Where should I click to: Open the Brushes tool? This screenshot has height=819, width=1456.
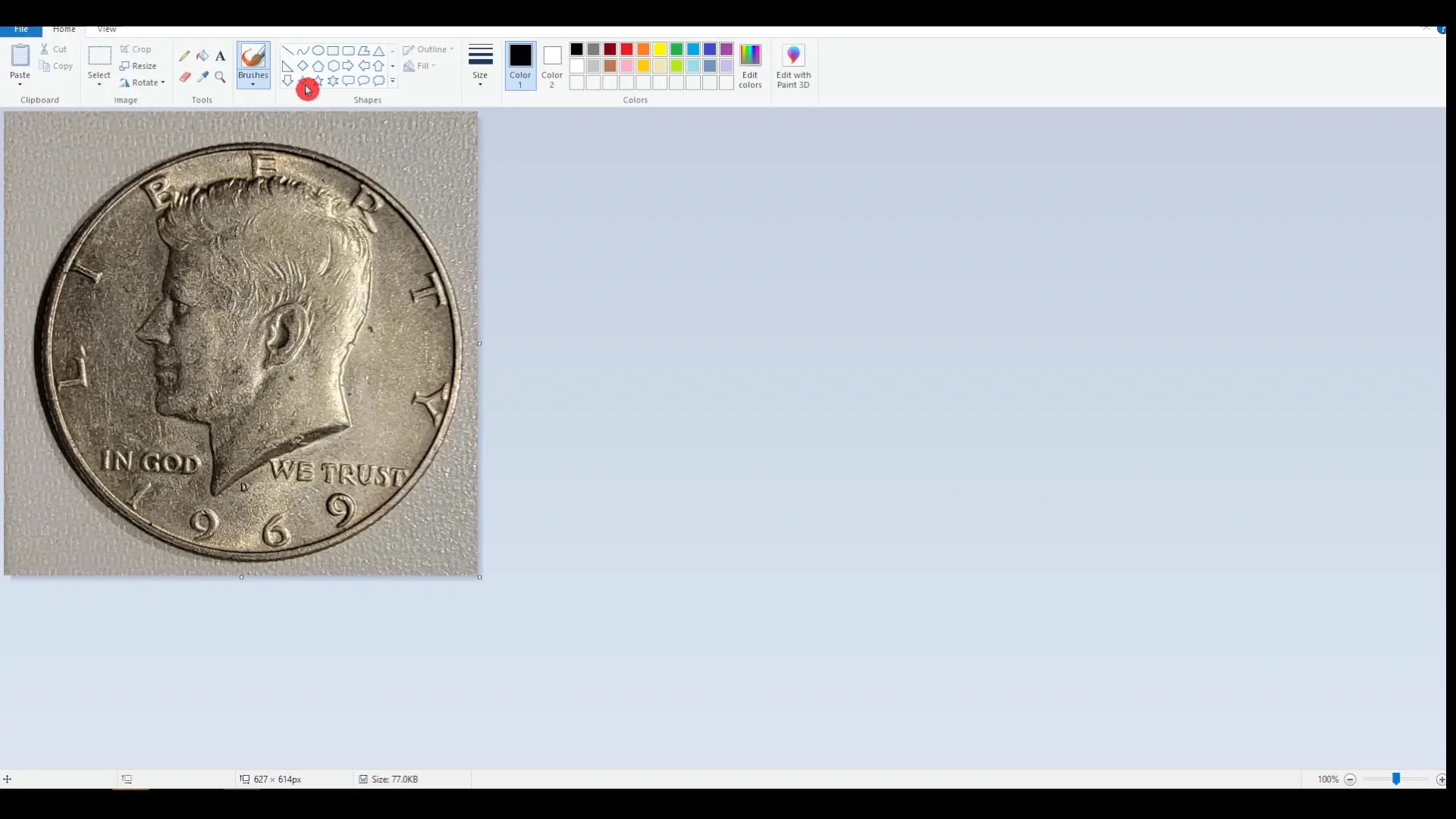pyautogui.click(x=253, y=64)
